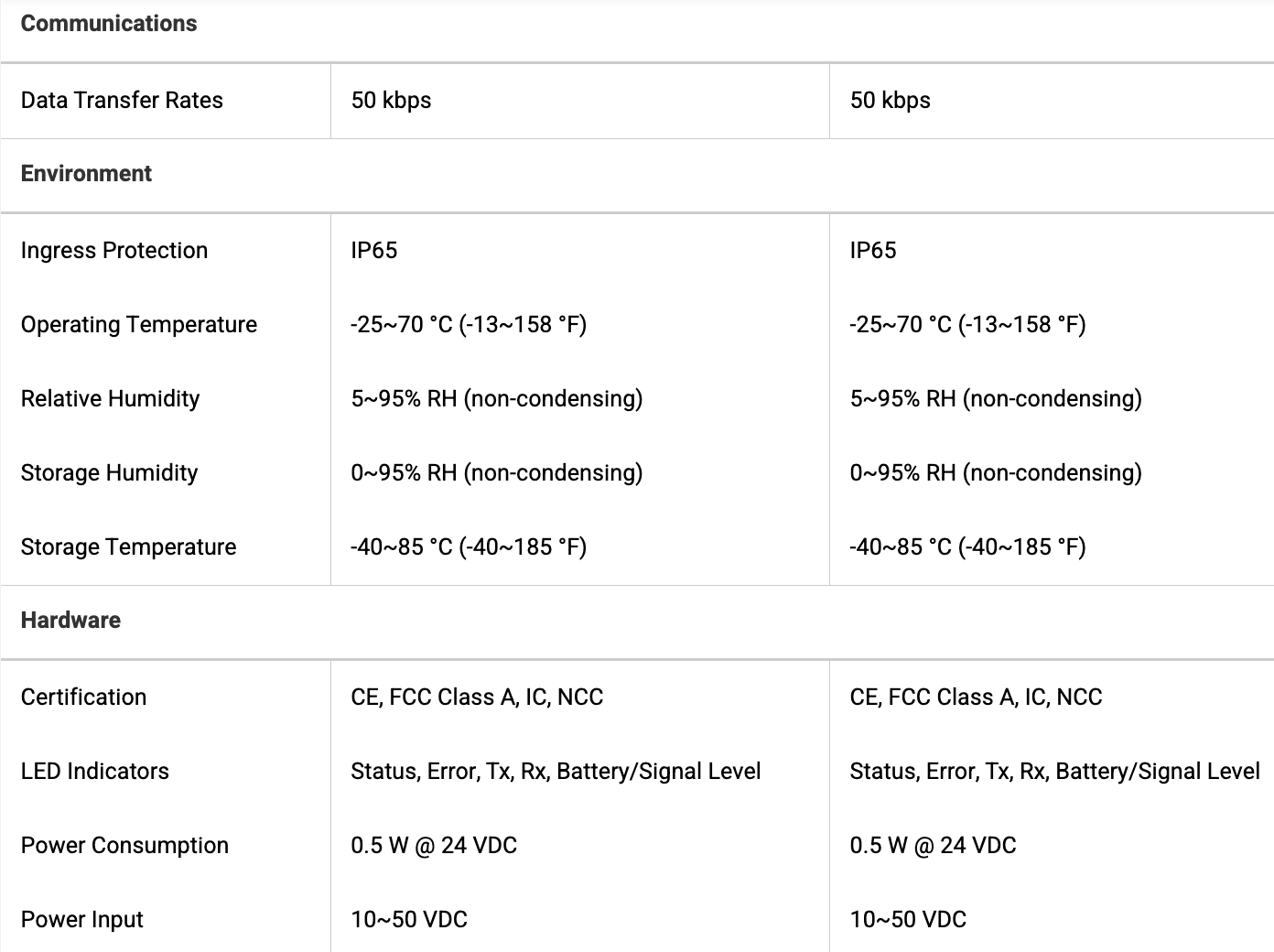This screenshot has height=952, width=1274.
Task: Click the second column's IP65 value
Action: [x=873, y=251]
